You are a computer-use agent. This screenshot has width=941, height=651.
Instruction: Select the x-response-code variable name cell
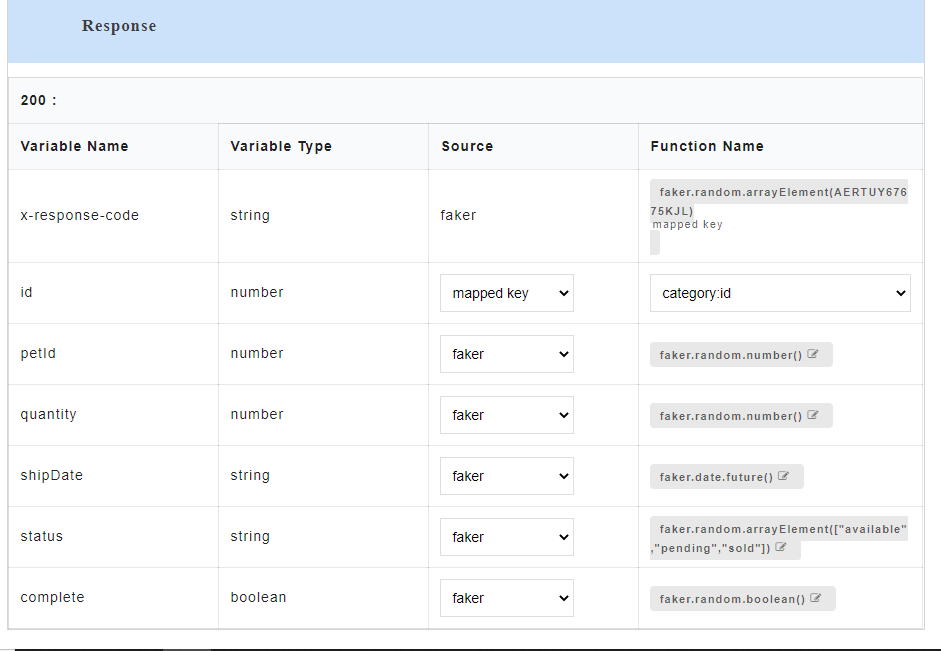click(80, 215)
